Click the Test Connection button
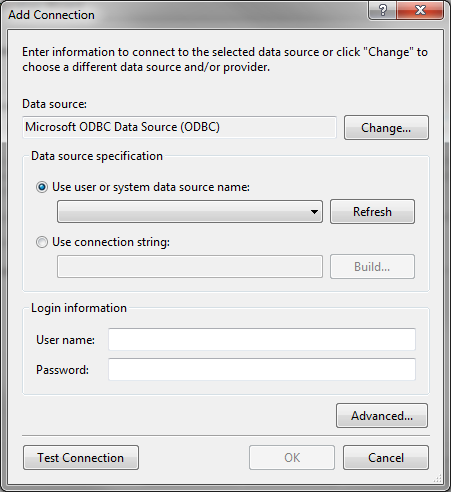 pos(81,458)
